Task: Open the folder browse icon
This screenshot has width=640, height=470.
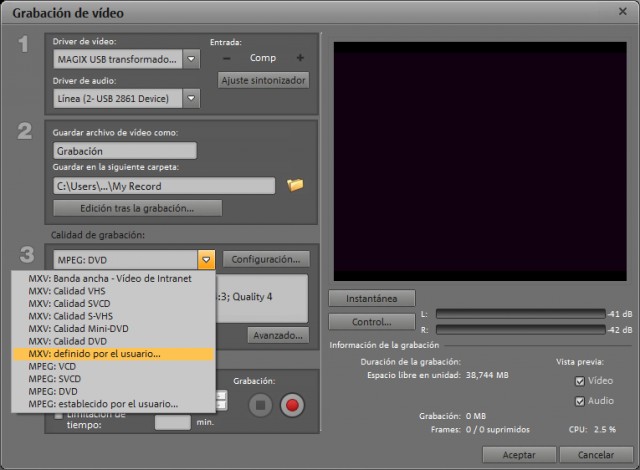Action: pos(295,185)
